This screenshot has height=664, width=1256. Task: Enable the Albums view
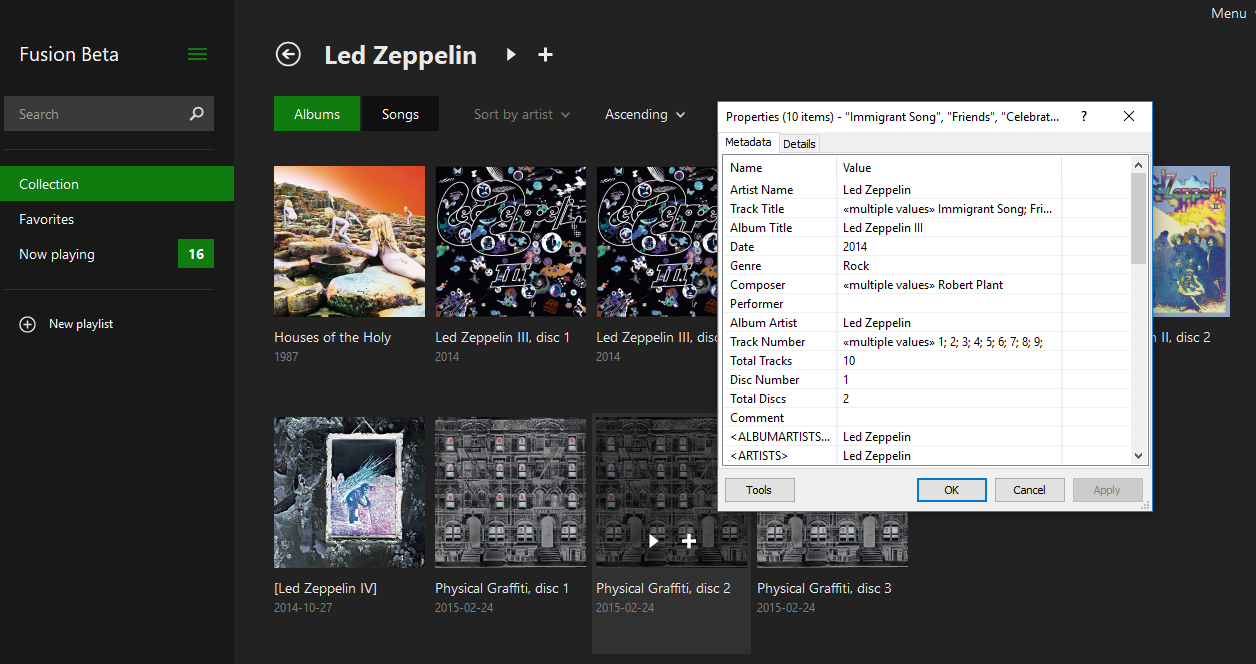pos(316,113)
